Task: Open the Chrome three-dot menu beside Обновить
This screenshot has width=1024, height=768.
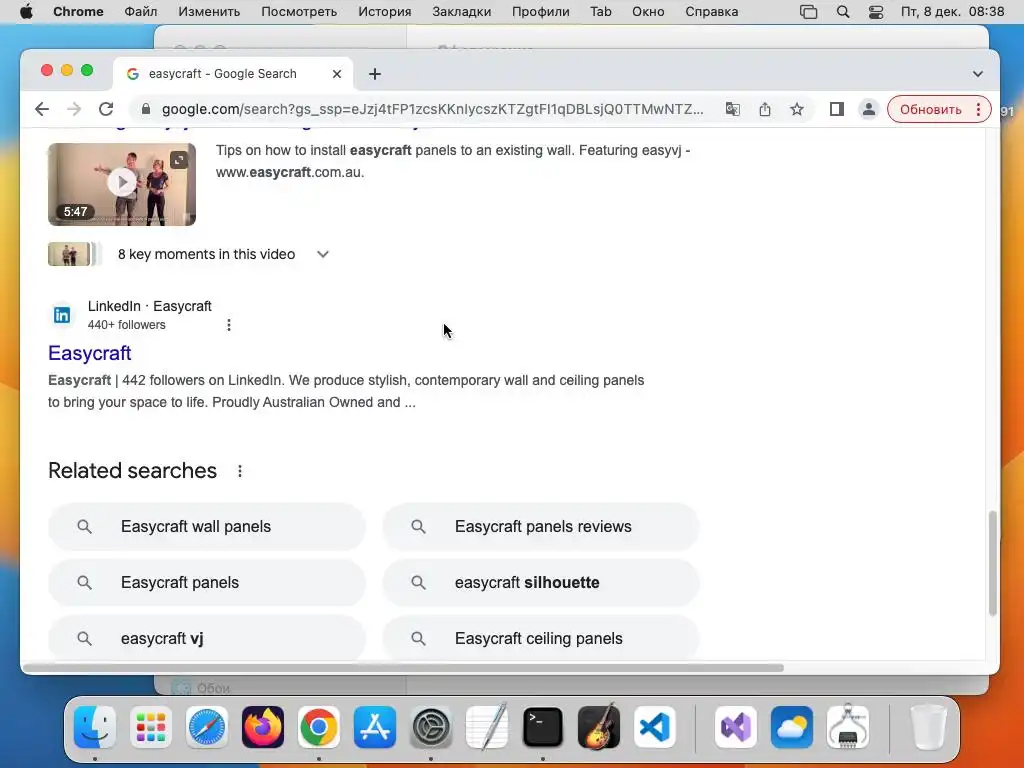Action: tap(978, 109)
